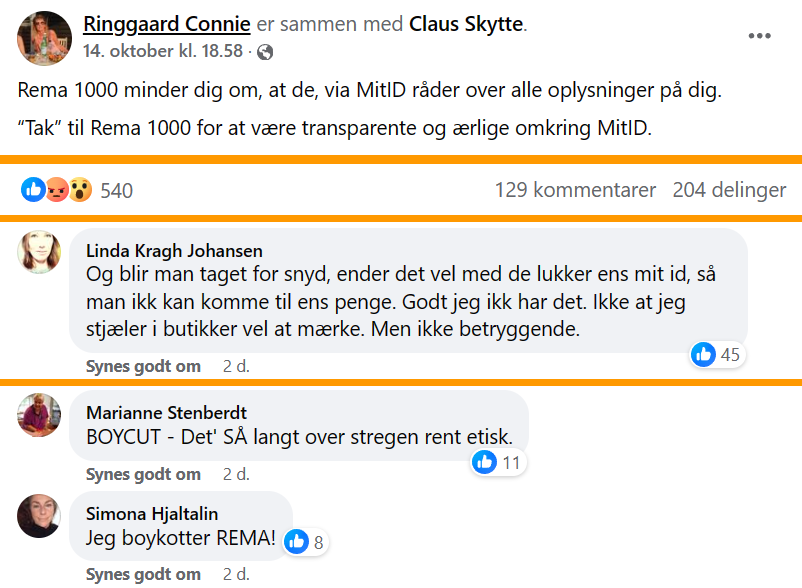Open Marianne Stenberdt's avatar

point(40,414)
